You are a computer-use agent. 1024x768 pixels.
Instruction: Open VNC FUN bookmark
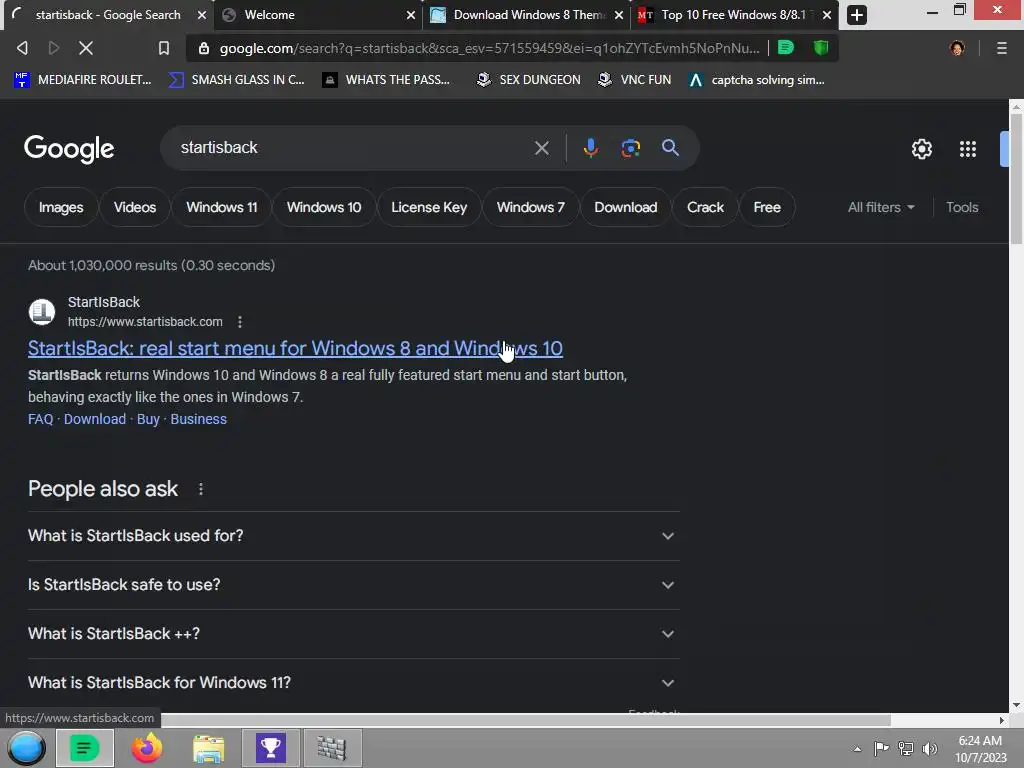tap(634, 80)
